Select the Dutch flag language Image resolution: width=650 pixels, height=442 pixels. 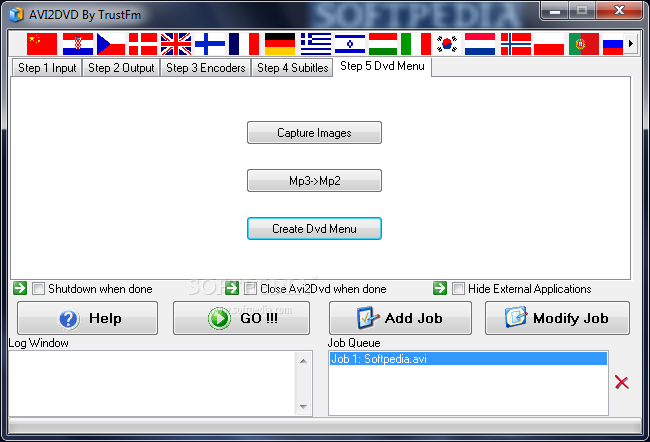(480, 44)
